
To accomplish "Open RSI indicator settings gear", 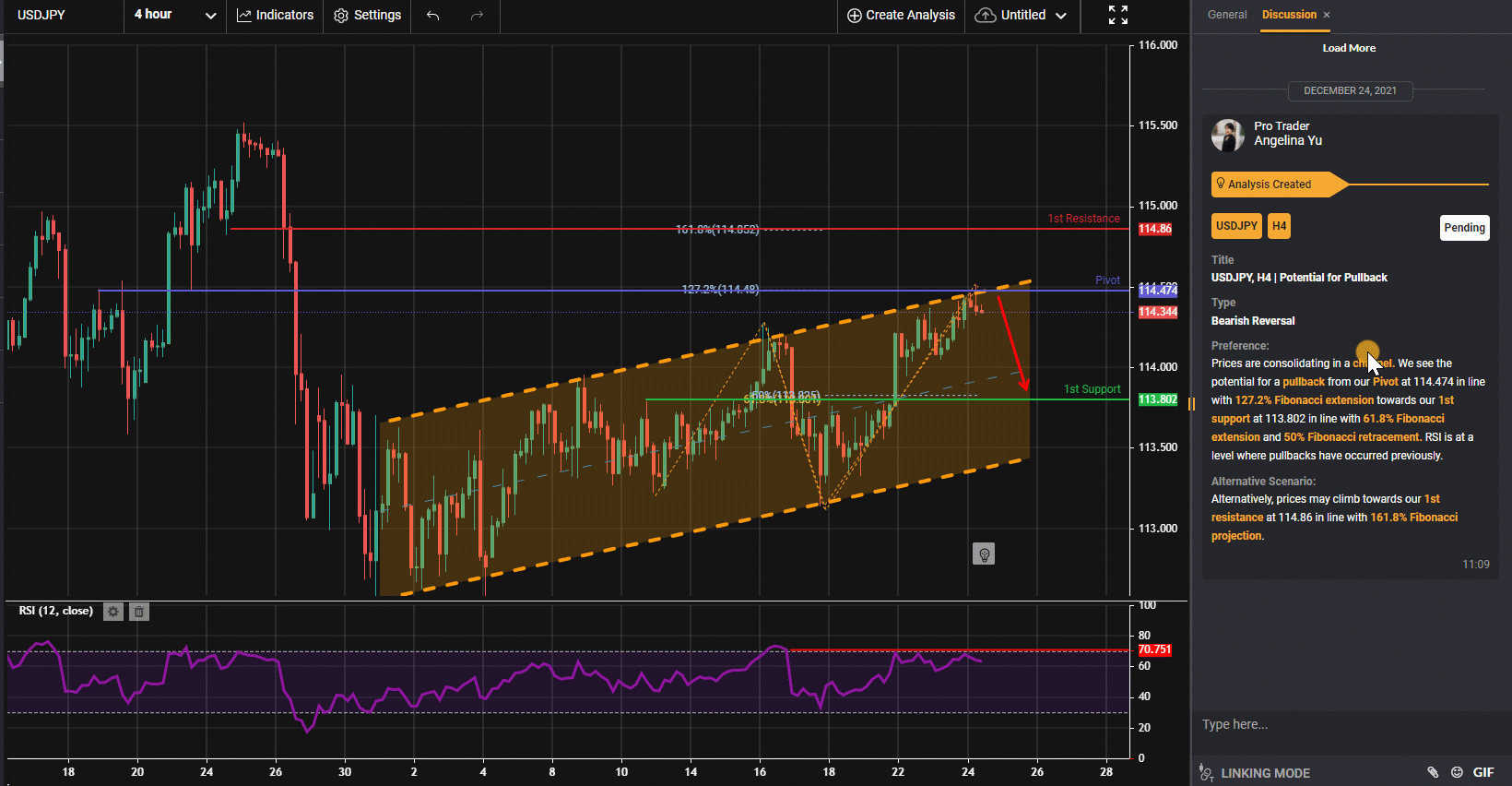I will [x=112, y=612].
